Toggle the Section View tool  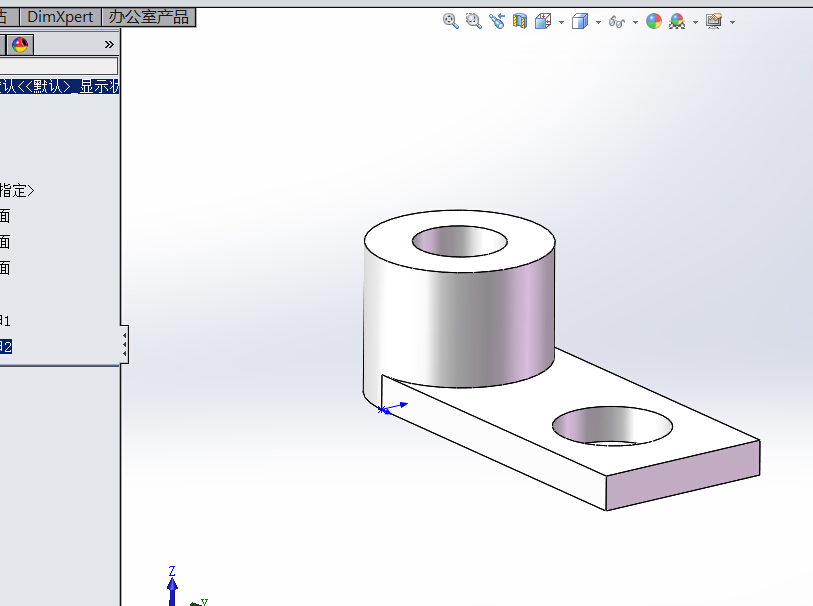tap(520, 21)
